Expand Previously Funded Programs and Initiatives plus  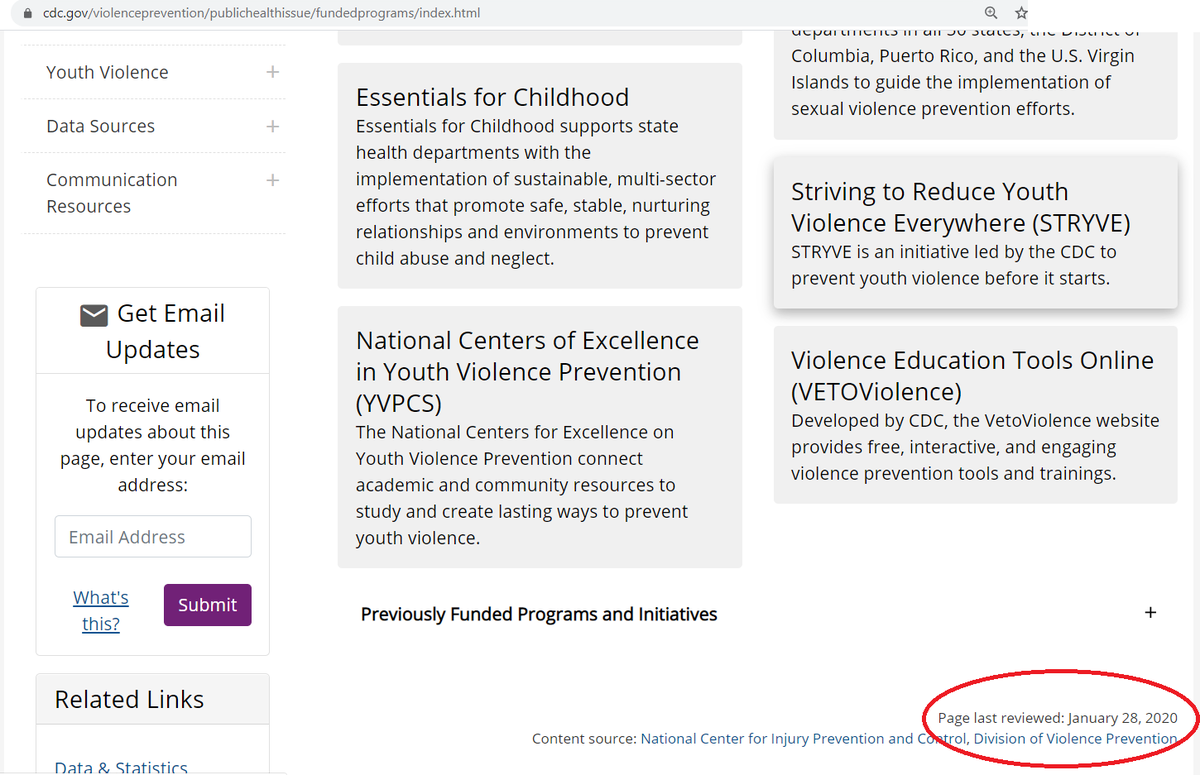pos(1150,613)
